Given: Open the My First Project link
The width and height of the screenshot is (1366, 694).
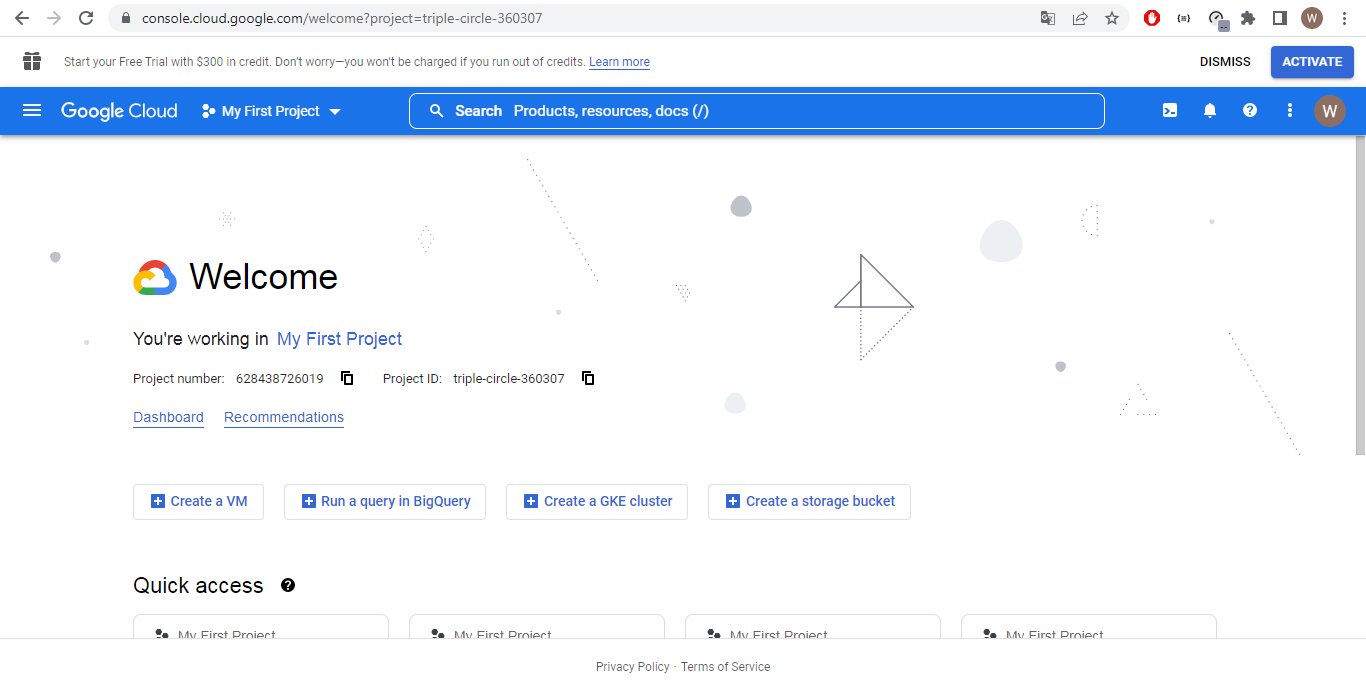Looking at the screenshot, I should point(340,339).
